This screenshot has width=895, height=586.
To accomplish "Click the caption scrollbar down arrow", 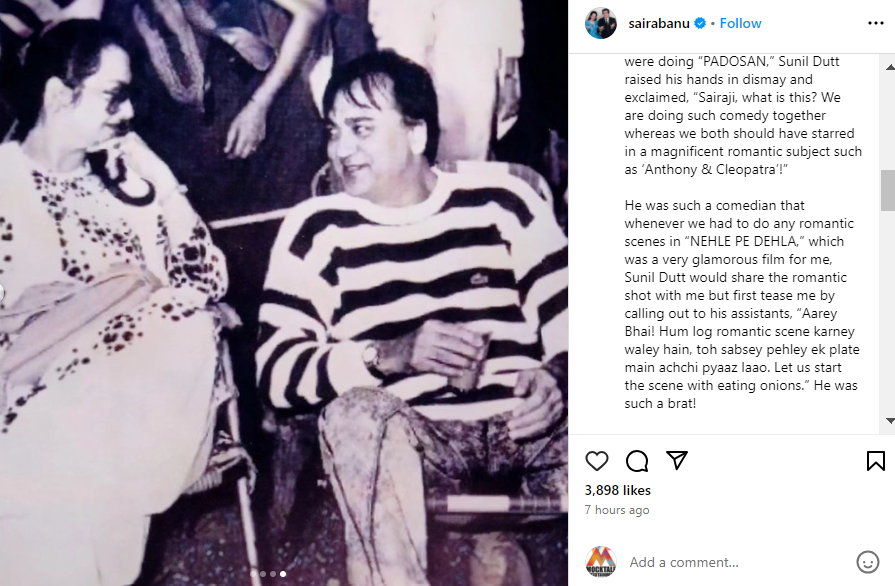I will coord(889,421).
